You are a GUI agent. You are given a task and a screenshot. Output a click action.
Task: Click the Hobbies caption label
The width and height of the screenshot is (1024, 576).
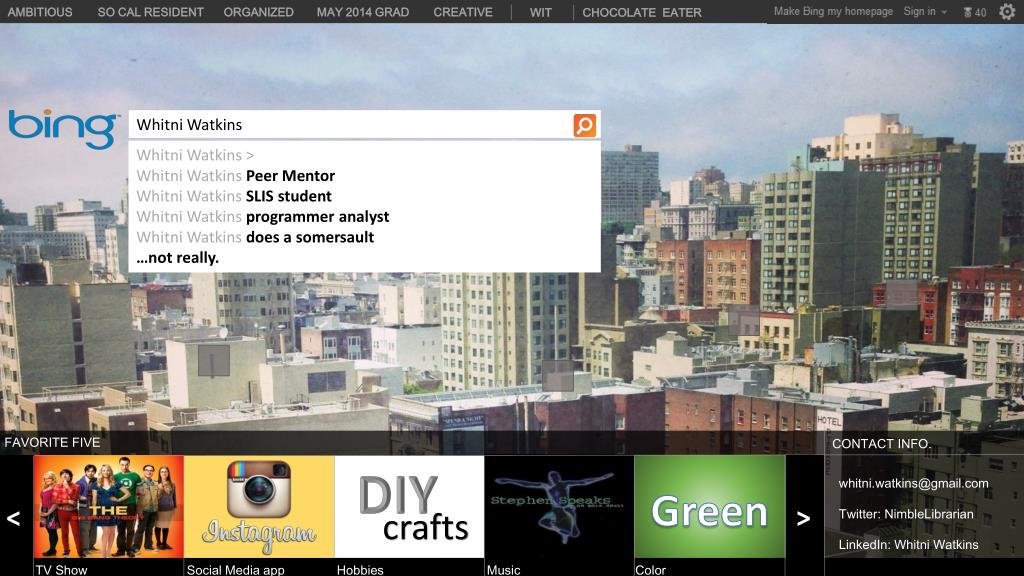coord(360,569)
